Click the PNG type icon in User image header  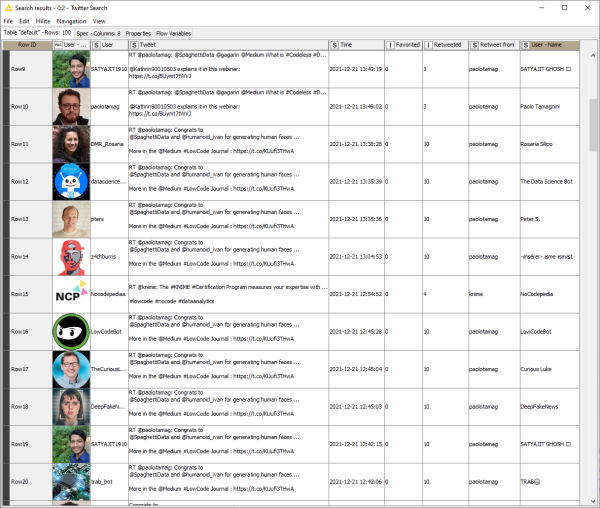(x=58, y=45)
